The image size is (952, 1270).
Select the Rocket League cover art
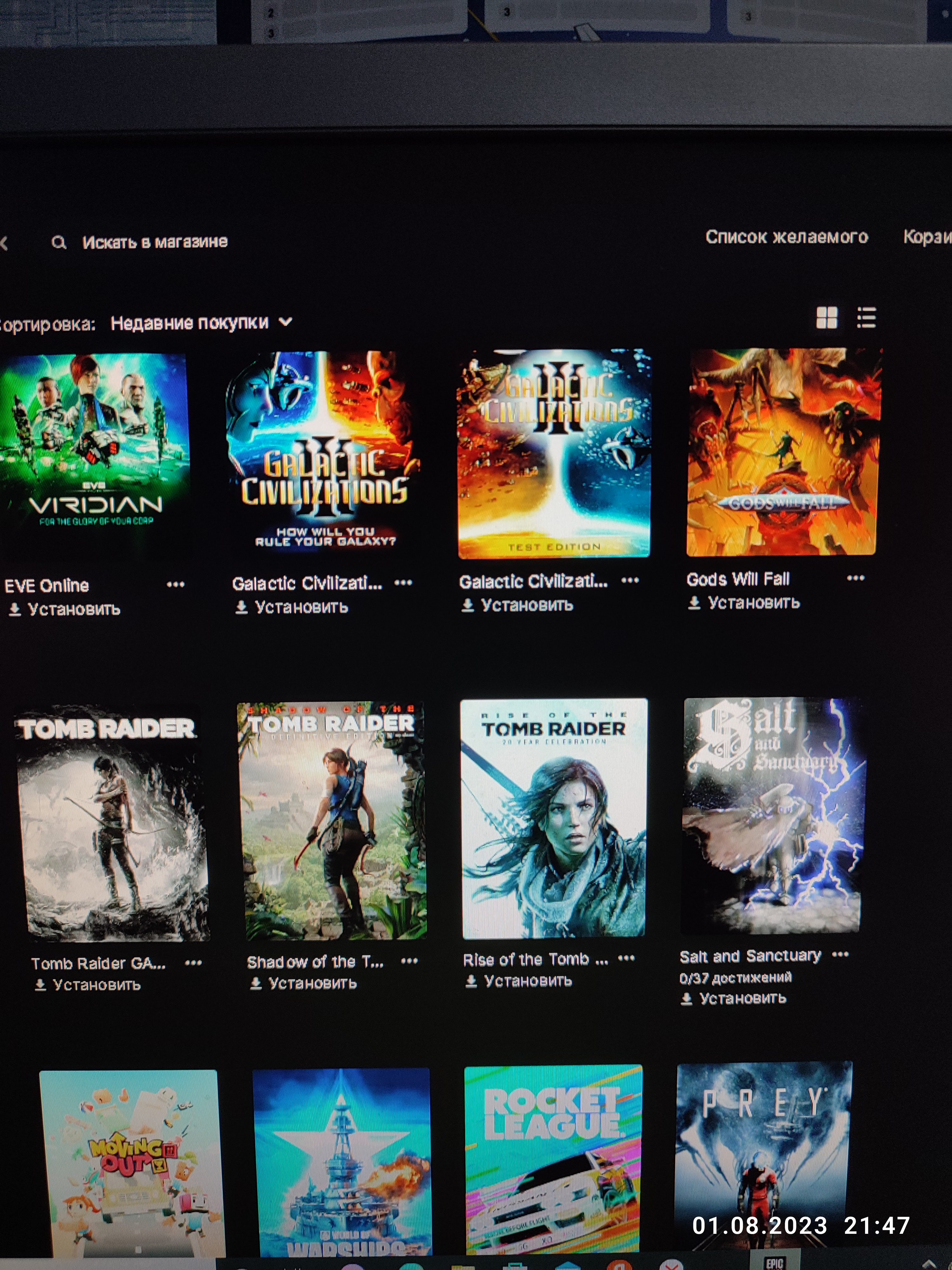tap(553, 1159)
